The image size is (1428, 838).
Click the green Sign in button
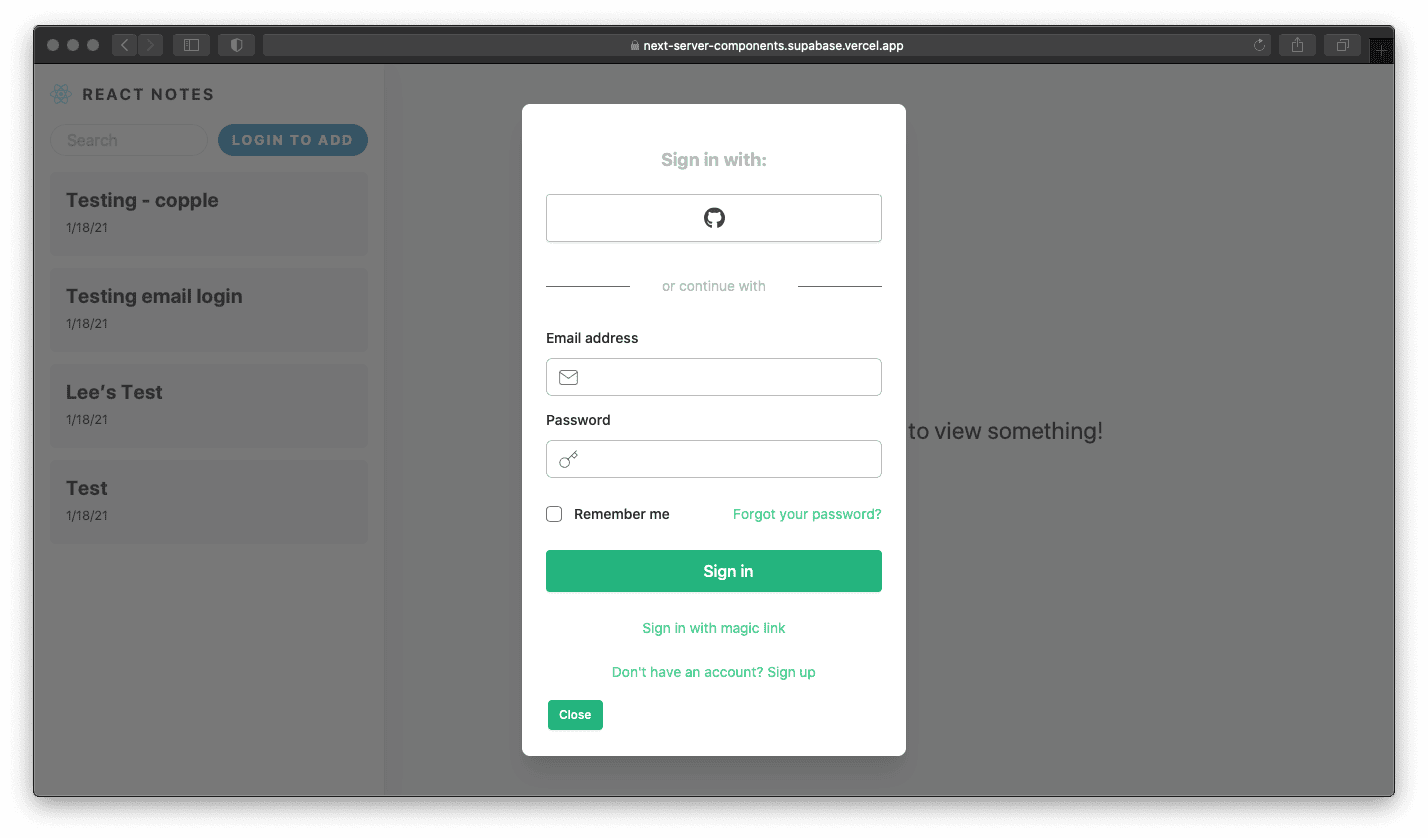(713, 571)
